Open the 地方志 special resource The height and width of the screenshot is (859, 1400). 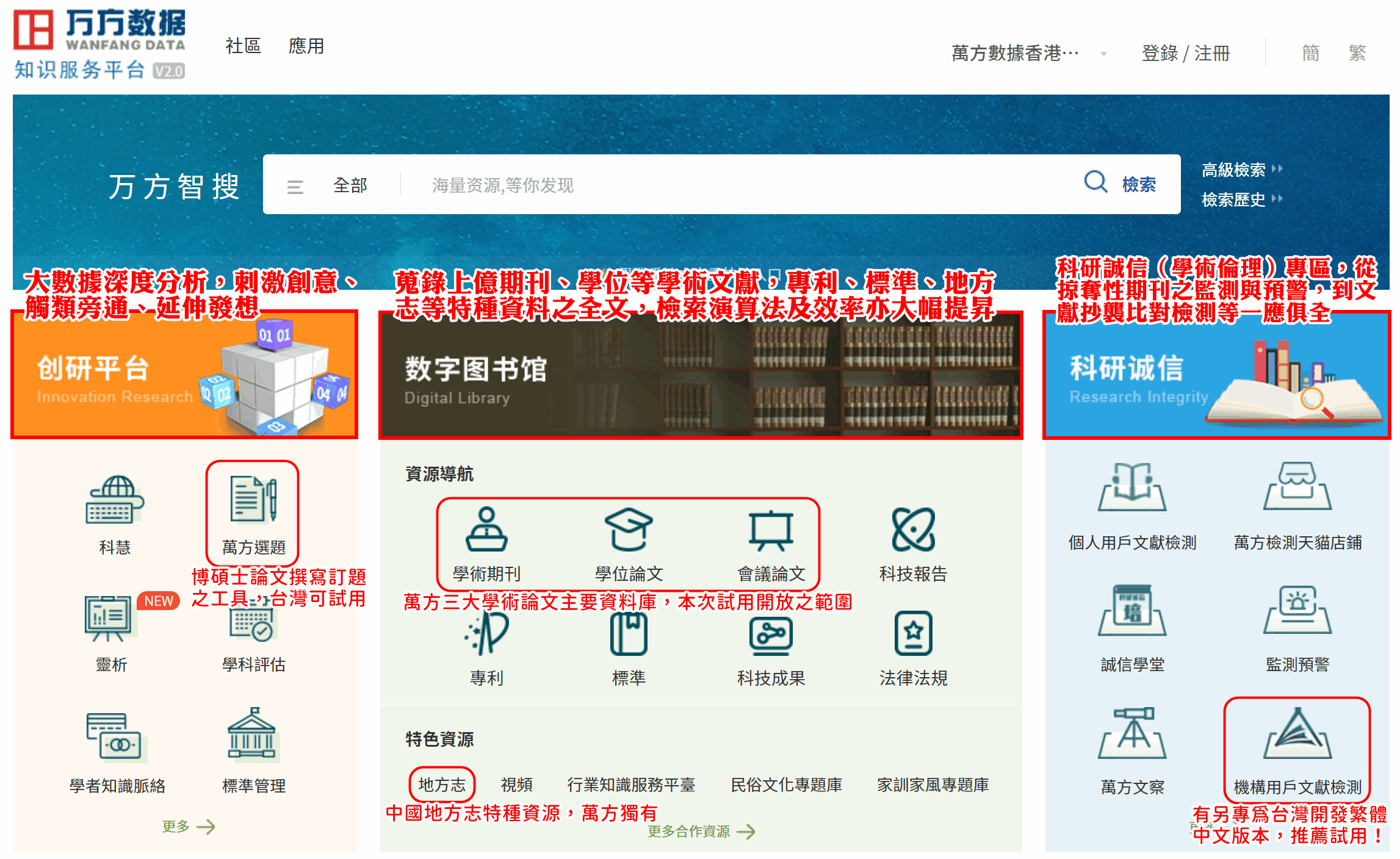[442, 785]
